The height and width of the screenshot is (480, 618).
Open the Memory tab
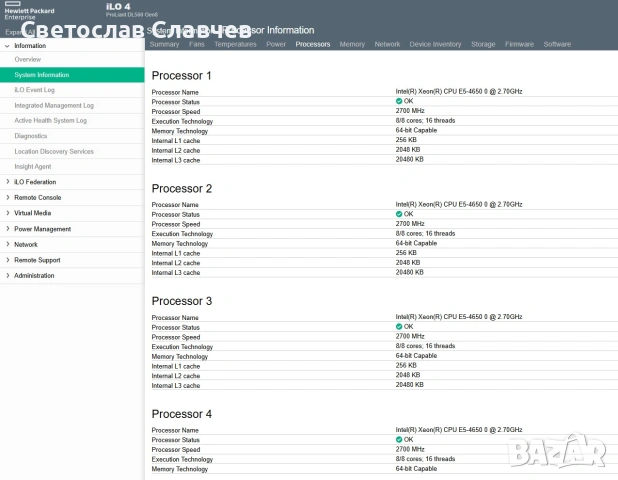352,44
